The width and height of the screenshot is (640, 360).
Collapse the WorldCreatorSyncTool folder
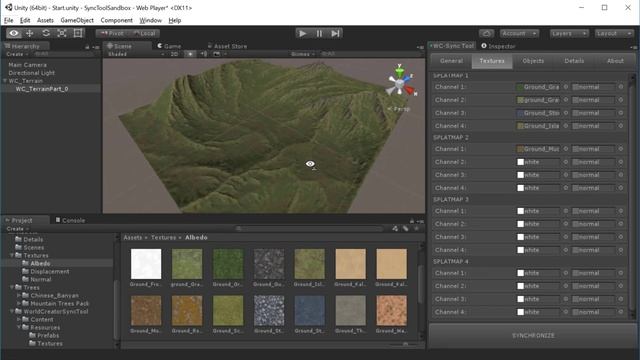(11, 311)
